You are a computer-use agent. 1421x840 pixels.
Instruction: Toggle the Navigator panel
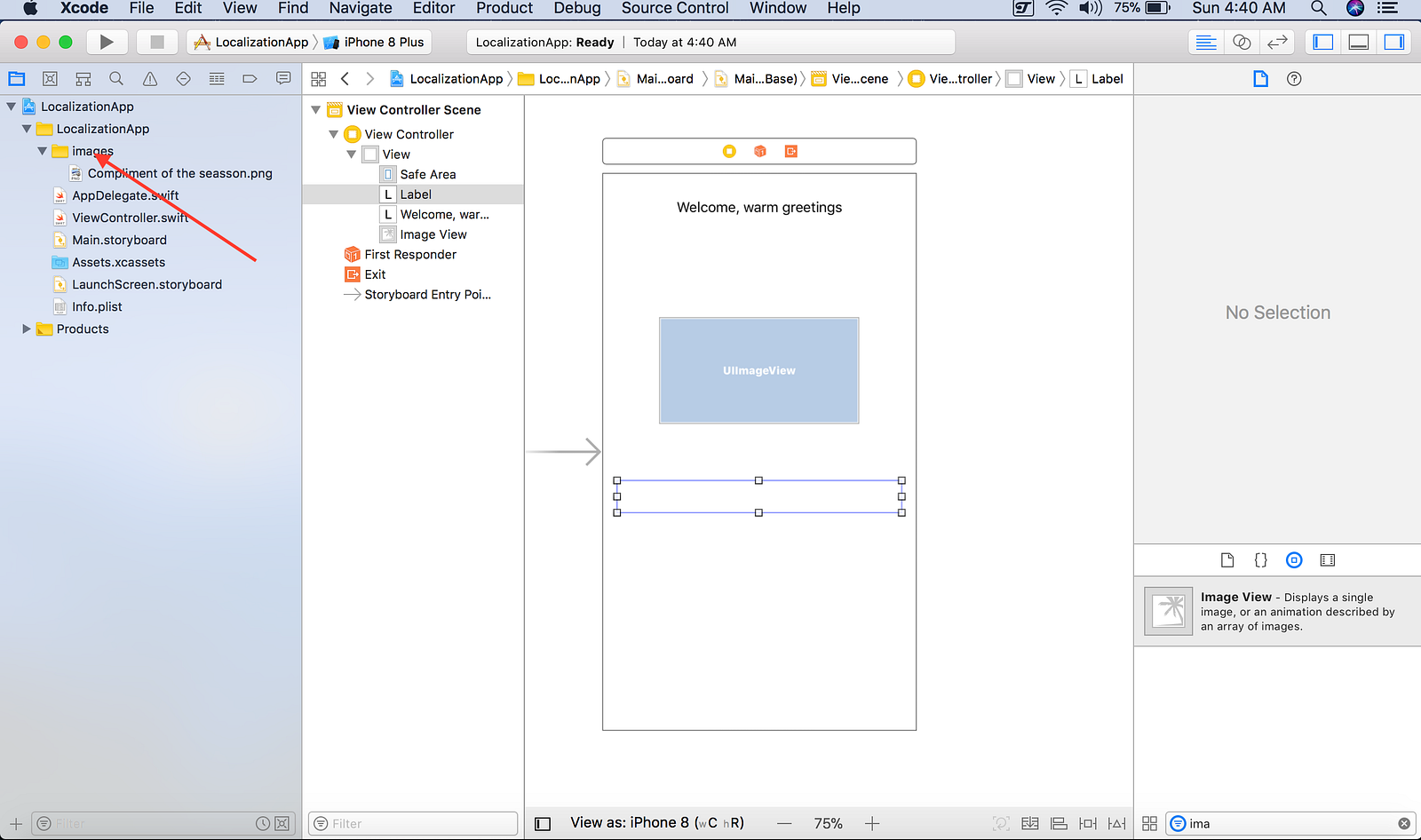(x=1323, y=42)
